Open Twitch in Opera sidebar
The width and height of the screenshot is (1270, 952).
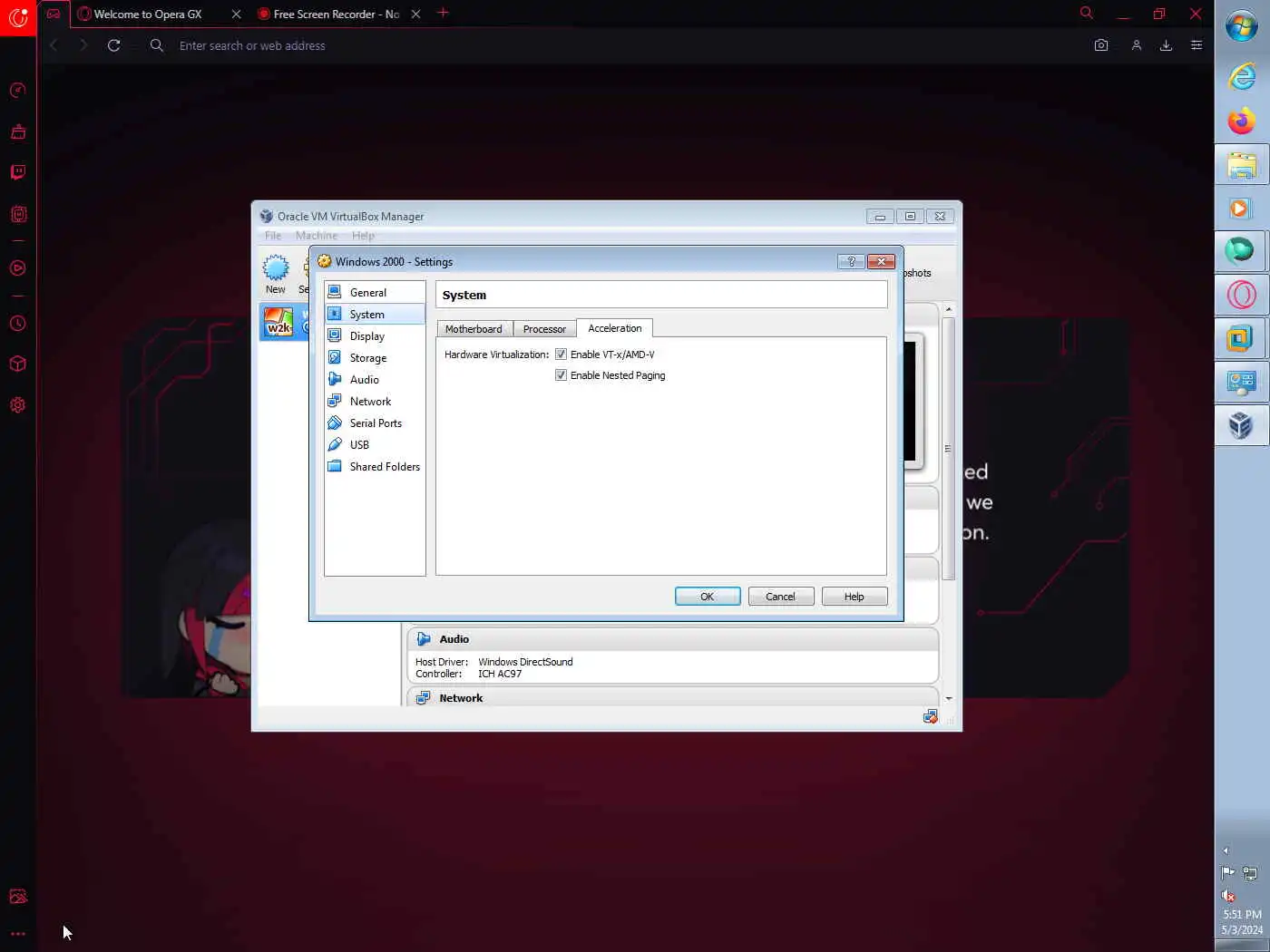pyautogui.click(x=18, y=172)
